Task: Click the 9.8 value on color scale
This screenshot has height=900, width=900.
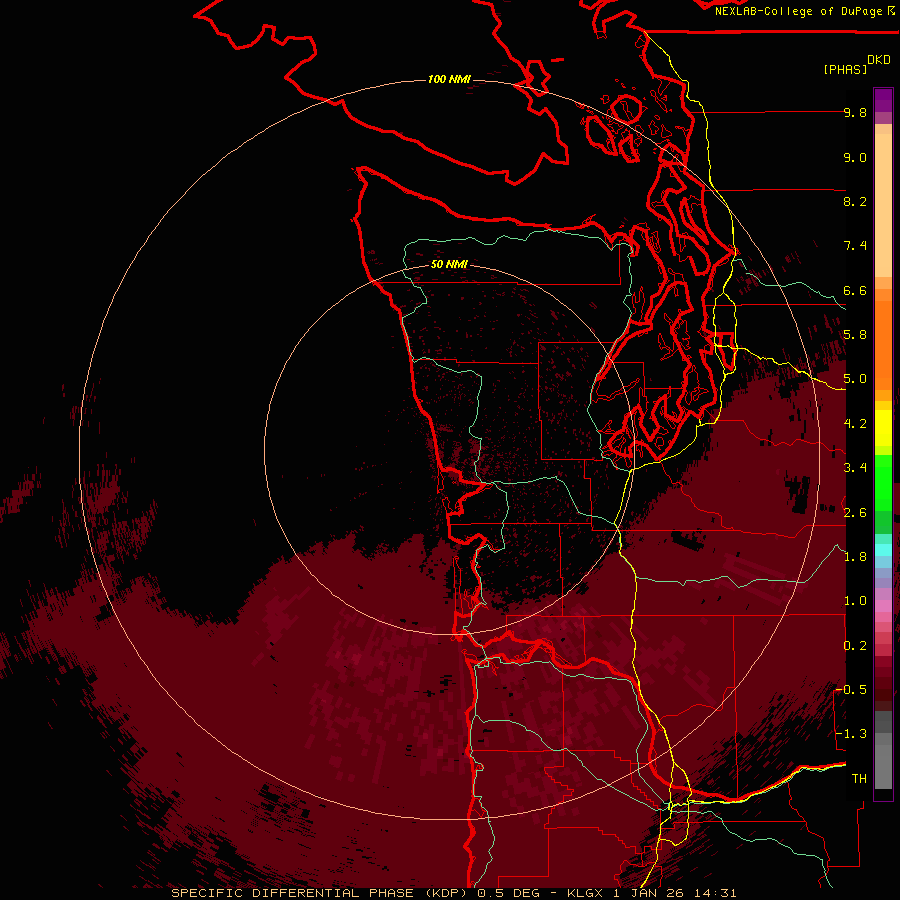Action: coord(855,112)
